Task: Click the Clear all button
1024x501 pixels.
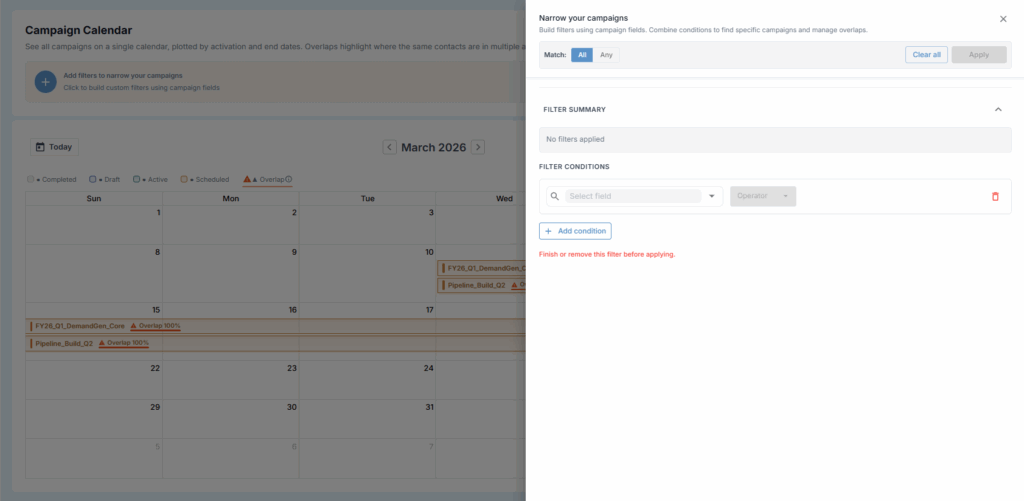Action: click(x=926, y=55)
